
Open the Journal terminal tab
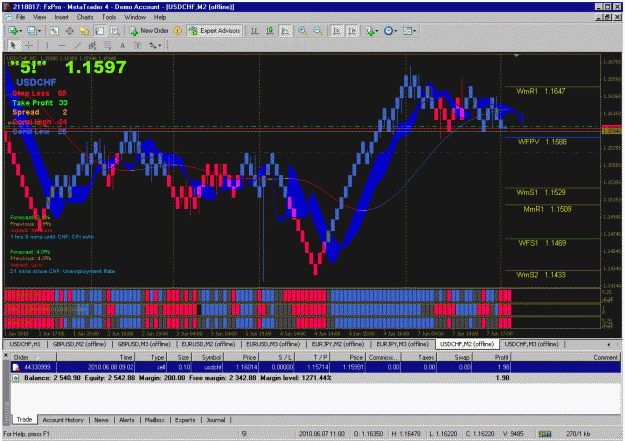pos(216,420)
